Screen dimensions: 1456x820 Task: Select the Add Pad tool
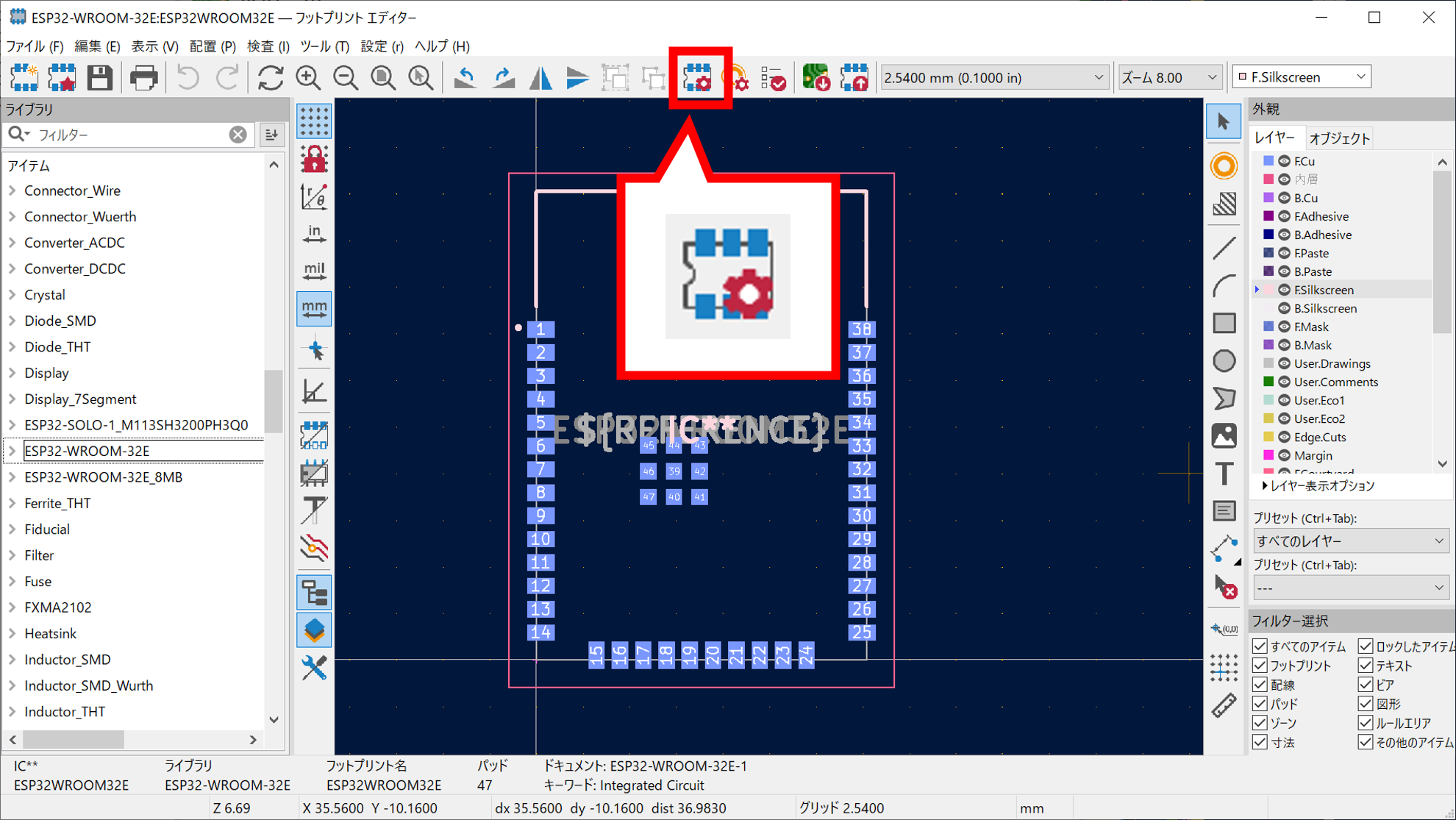tap(1224, 166)
